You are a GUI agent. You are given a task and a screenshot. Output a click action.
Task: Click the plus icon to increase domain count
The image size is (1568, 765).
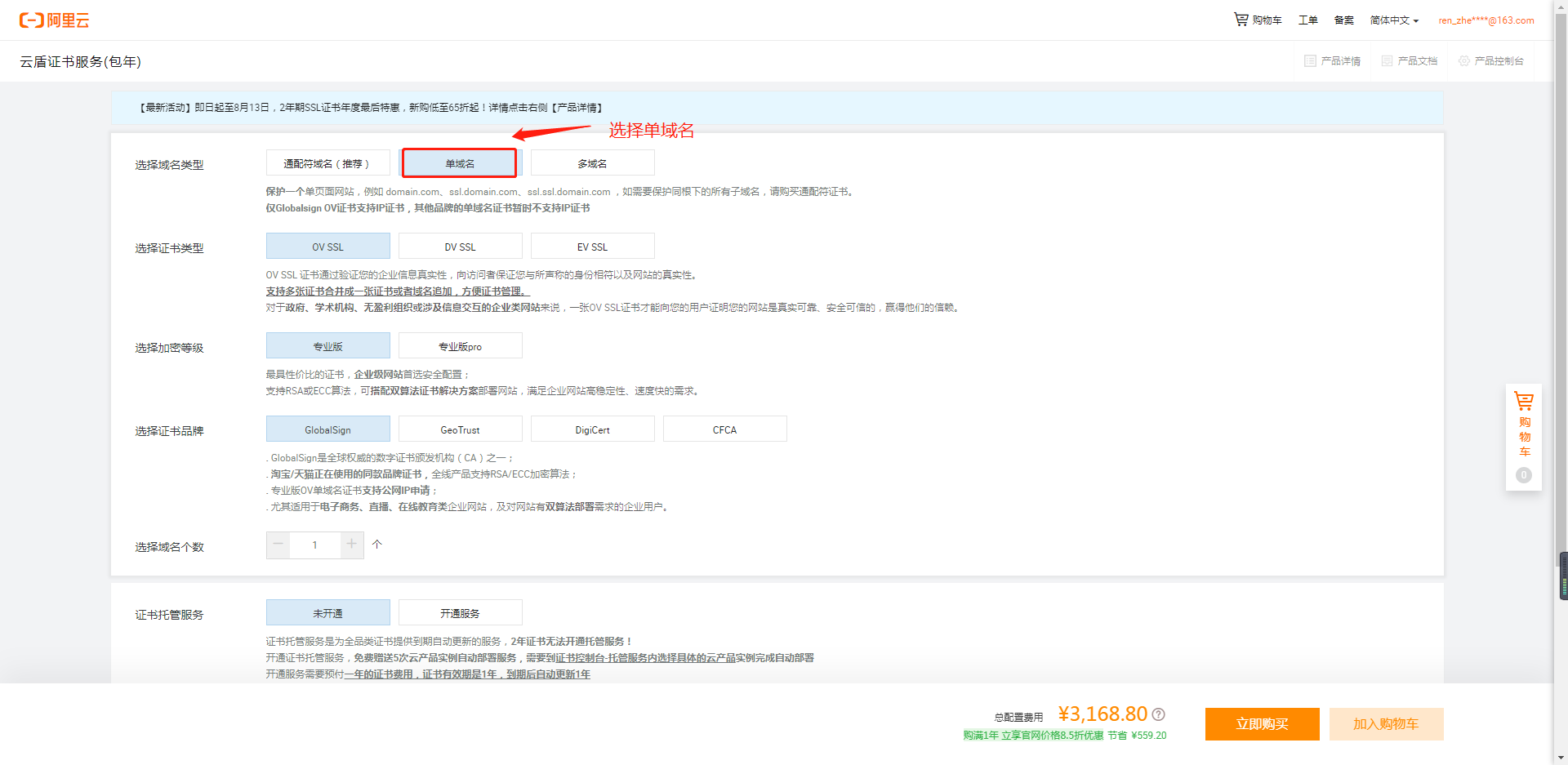pos(351,545)
